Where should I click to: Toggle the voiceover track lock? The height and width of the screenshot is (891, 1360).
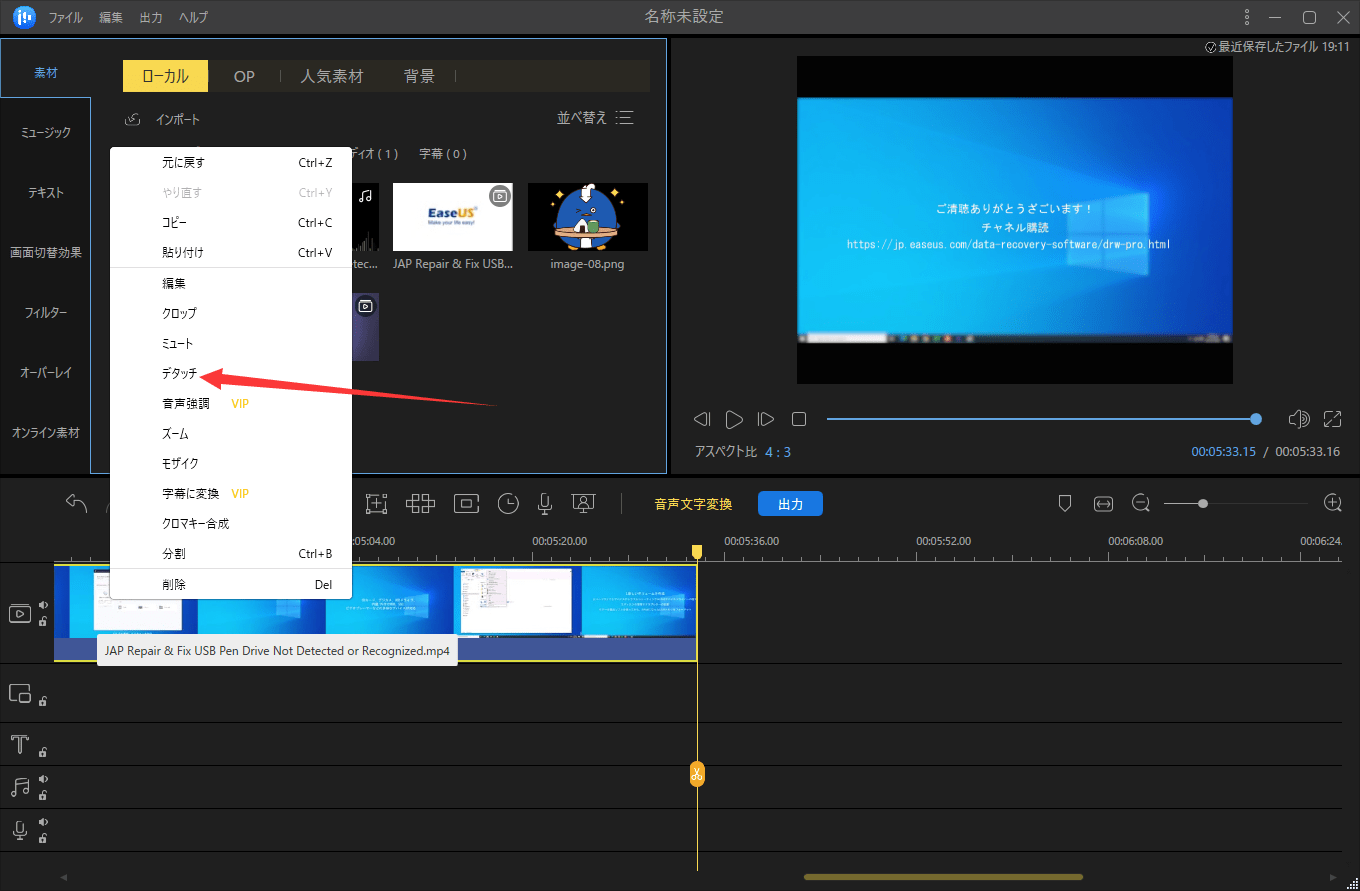[x=43, y=839]
